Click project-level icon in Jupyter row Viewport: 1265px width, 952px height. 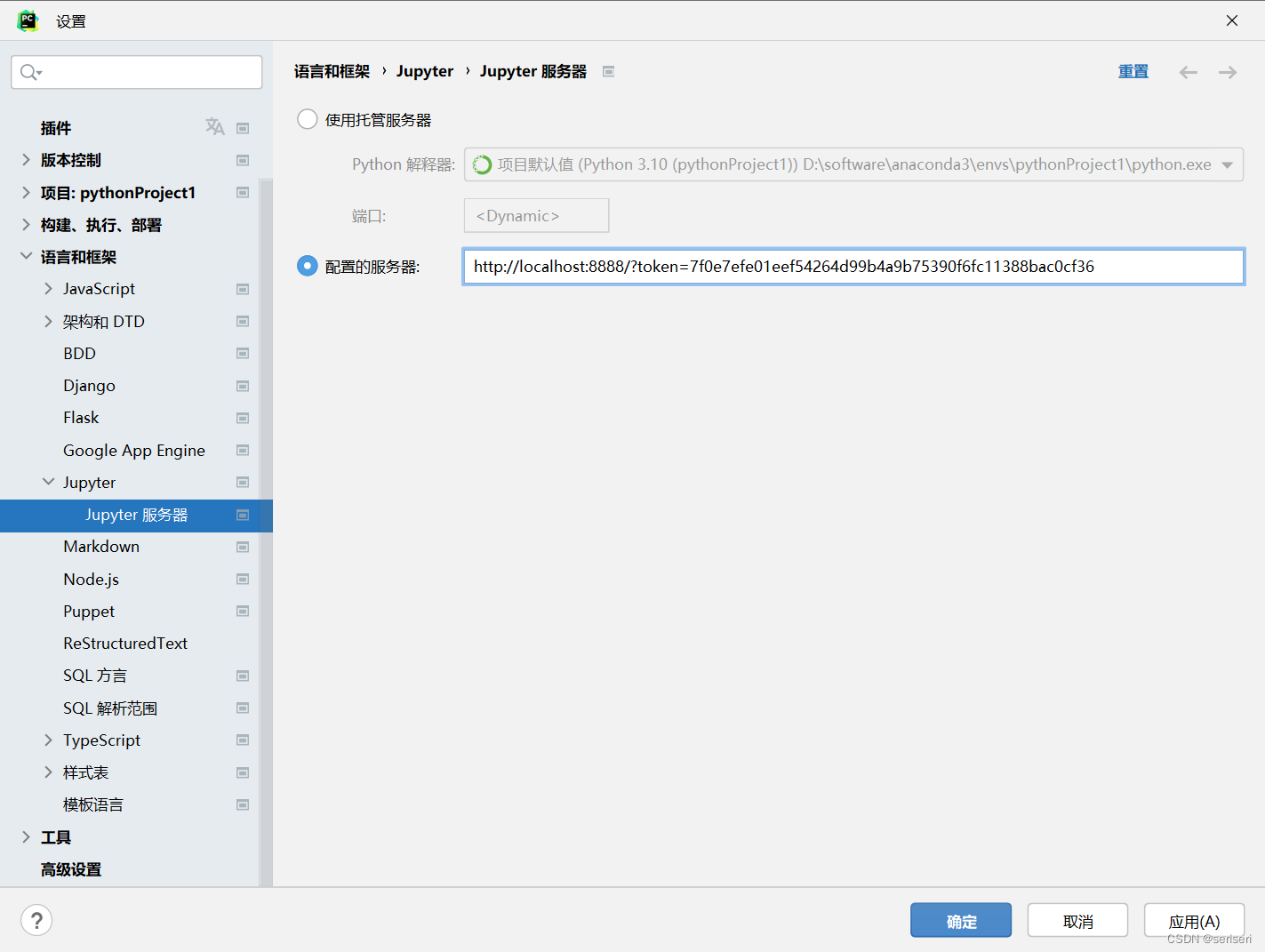tap(243, 482)
